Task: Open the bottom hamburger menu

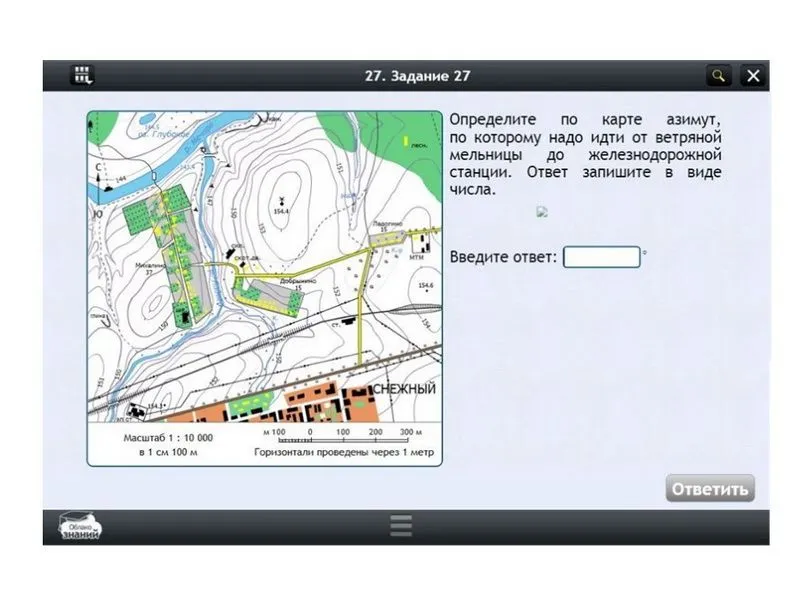Action: pos(401,526)
